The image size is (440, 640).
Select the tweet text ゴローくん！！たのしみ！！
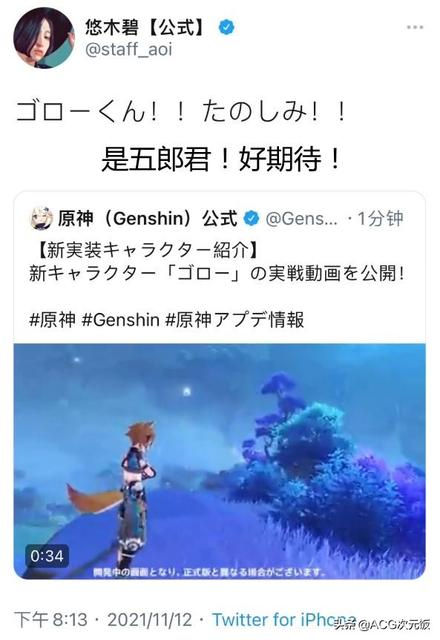tap(182, 112)
